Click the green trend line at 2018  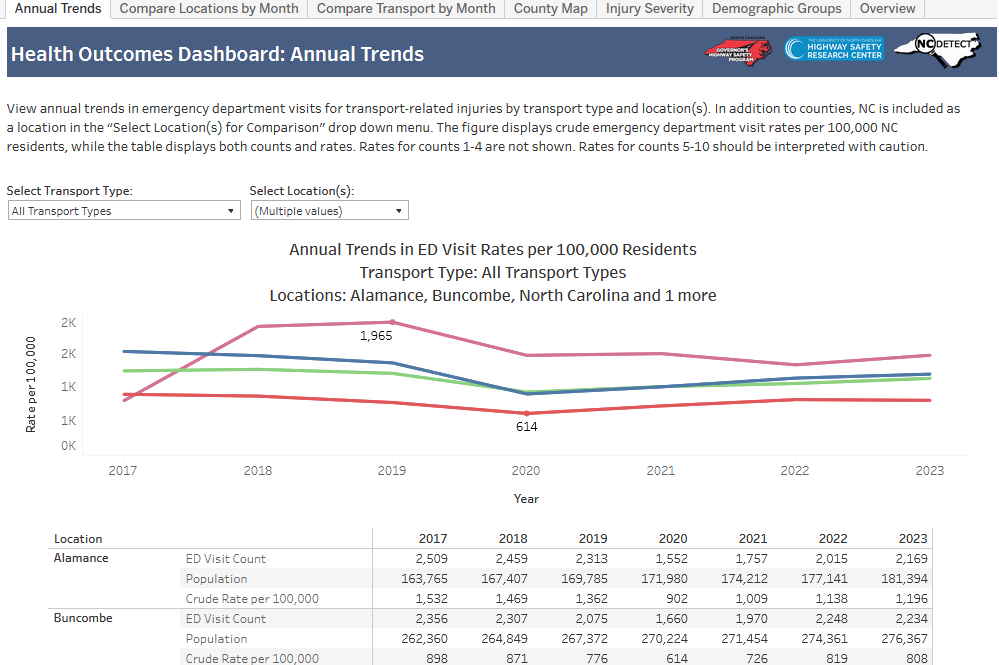258,369
